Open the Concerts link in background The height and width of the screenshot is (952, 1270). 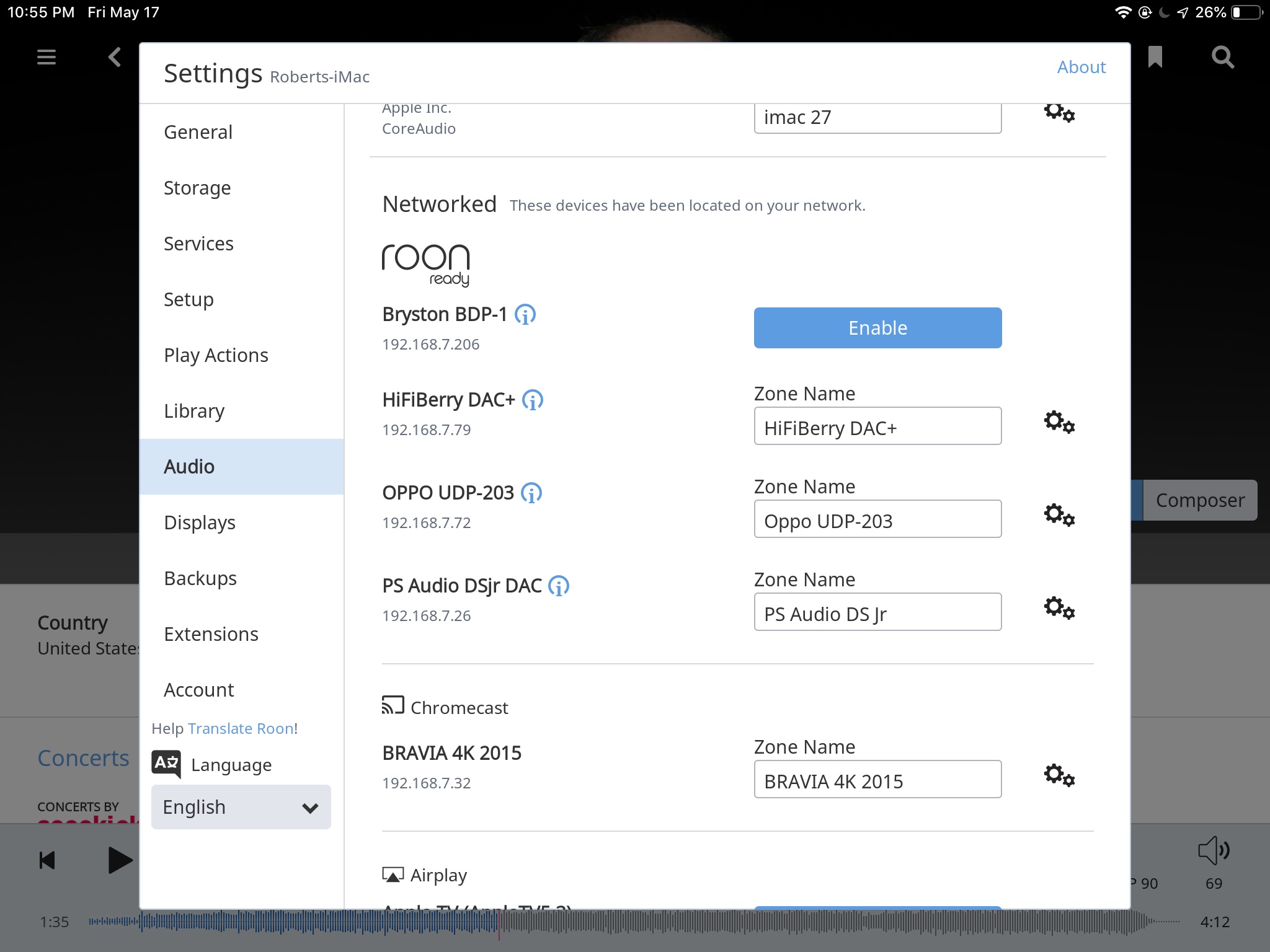coord(83,758)
